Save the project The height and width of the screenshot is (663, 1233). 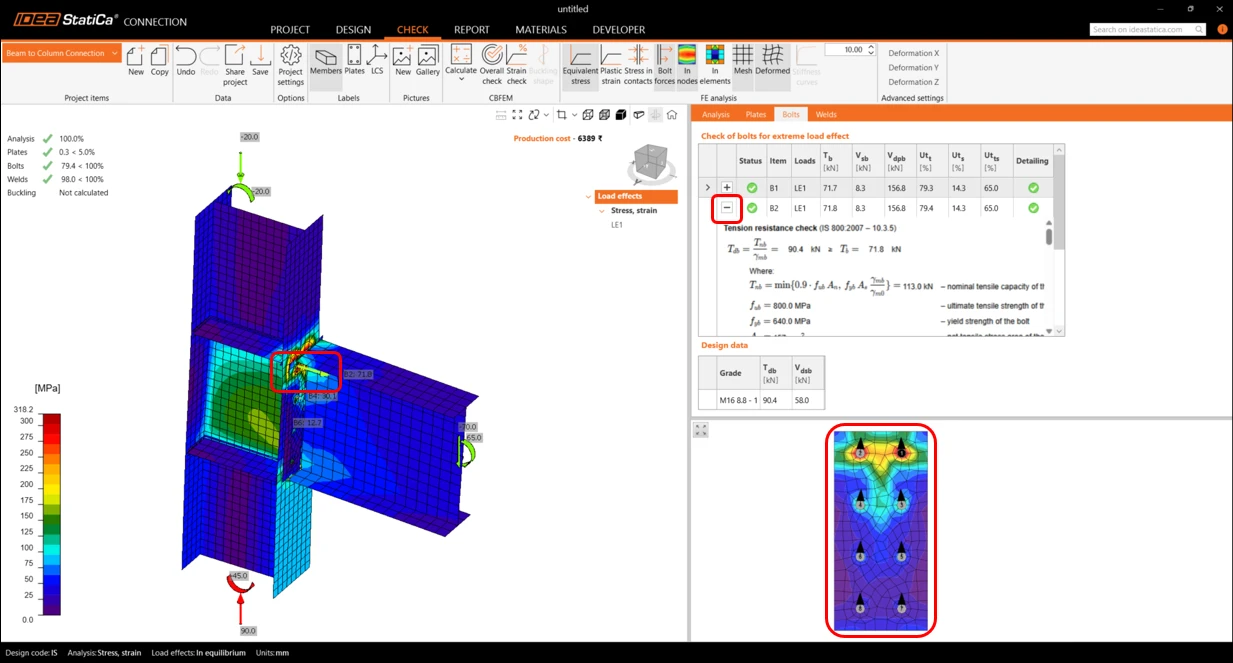(260, 60)
